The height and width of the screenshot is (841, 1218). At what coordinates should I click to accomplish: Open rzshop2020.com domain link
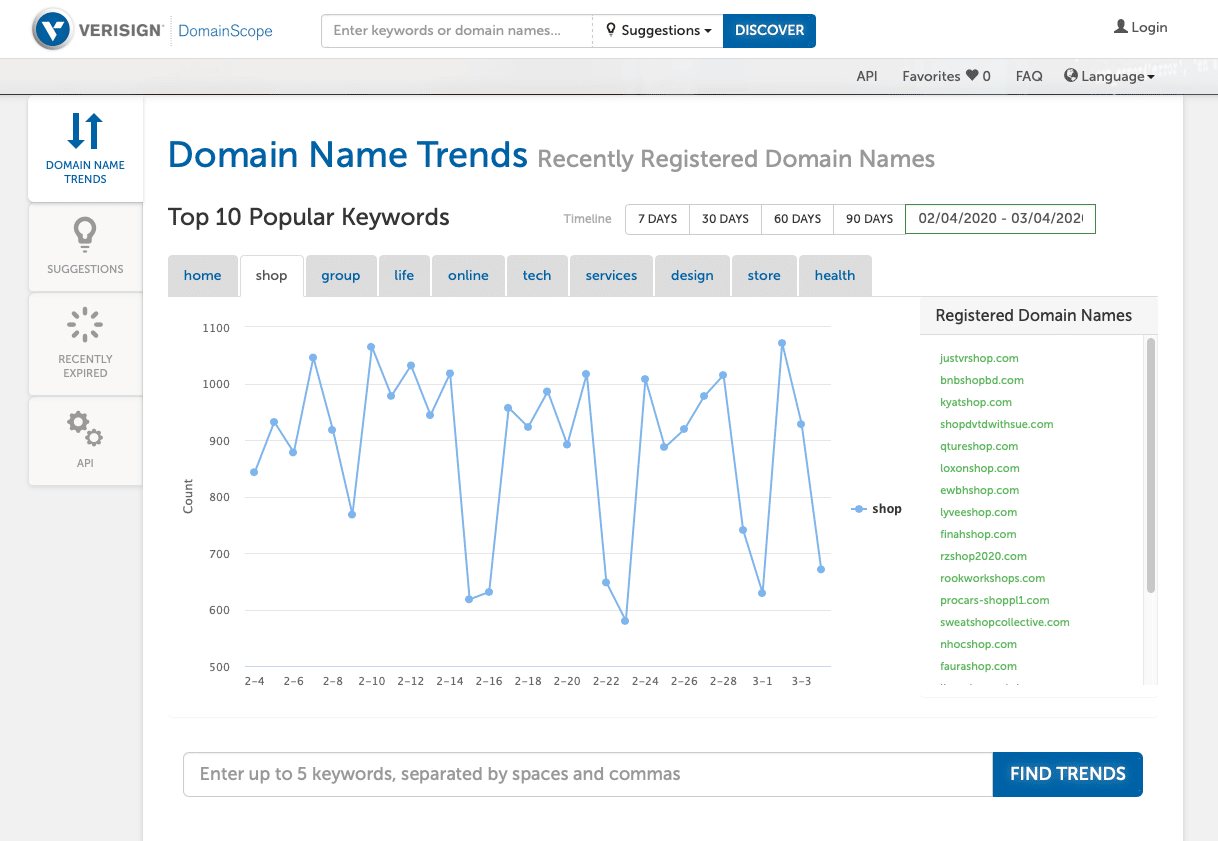[983, 556]
